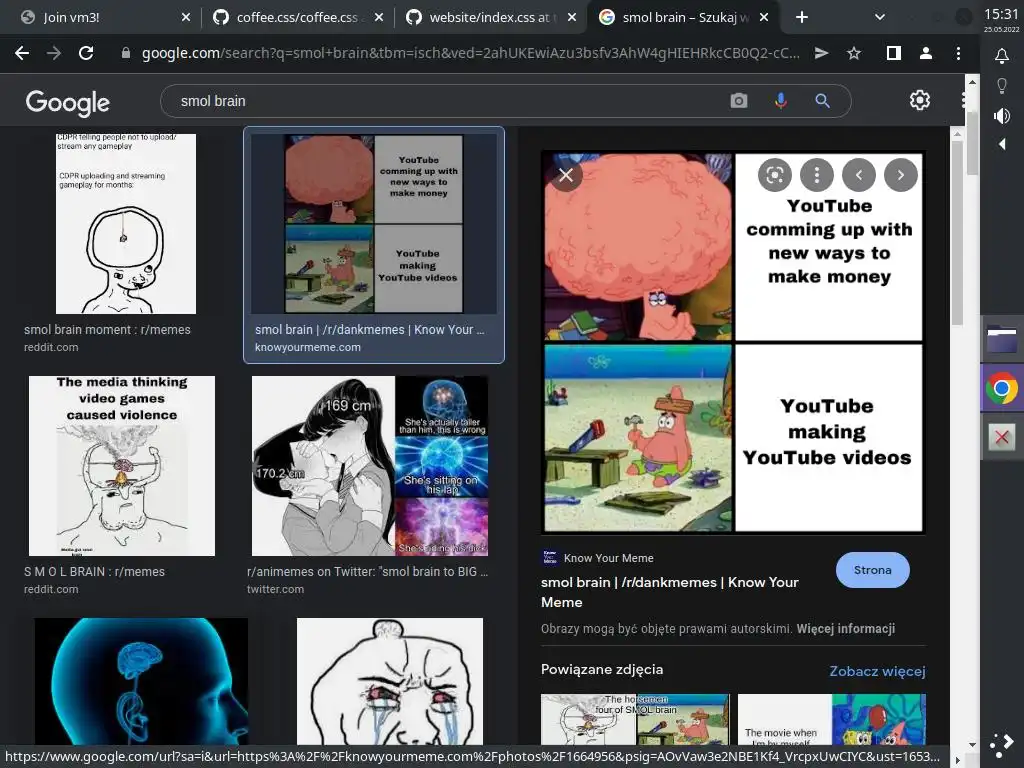
Task: Open a new browser tab
Action: click(802, 18)
